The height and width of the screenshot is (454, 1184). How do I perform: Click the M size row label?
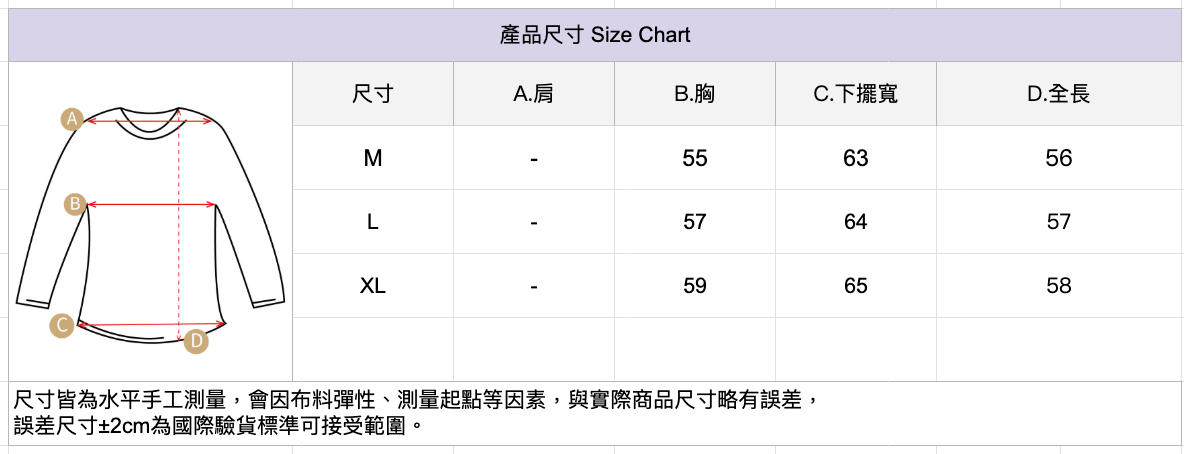[x=373, y=158]
